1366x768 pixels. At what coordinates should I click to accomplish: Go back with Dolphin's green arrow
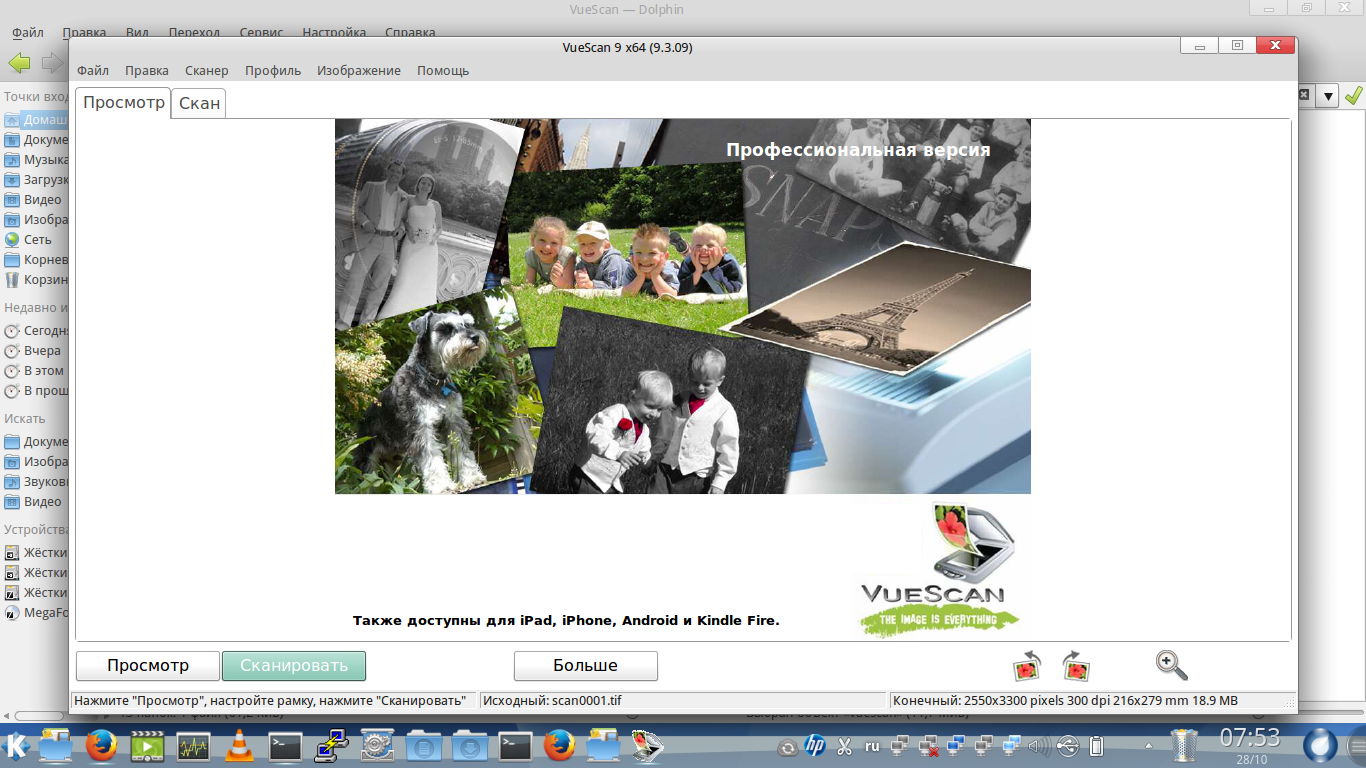(19, 63)
